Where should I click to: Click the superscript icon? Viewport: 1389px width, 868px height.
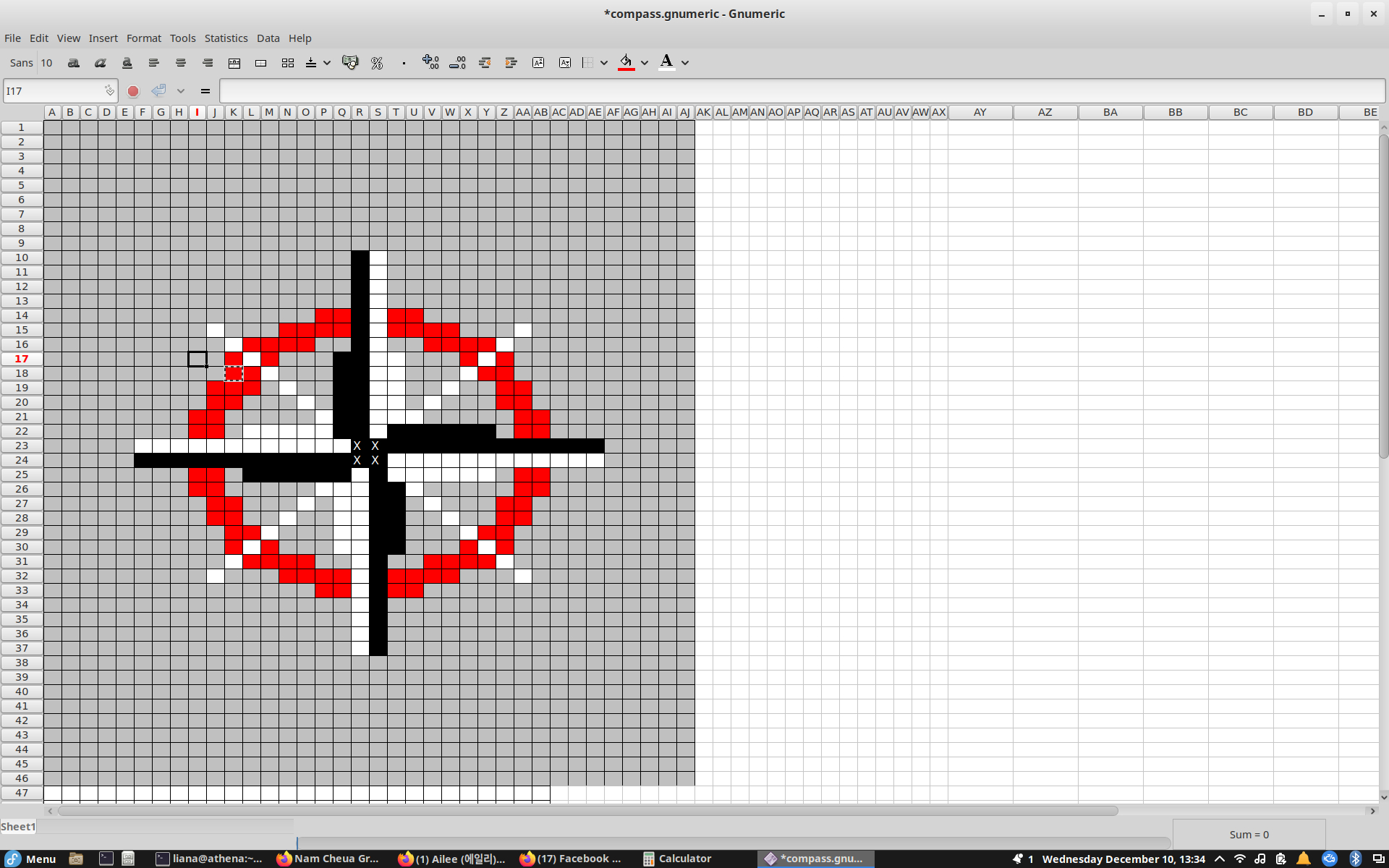pyautogui.click(x=538, y=63)
